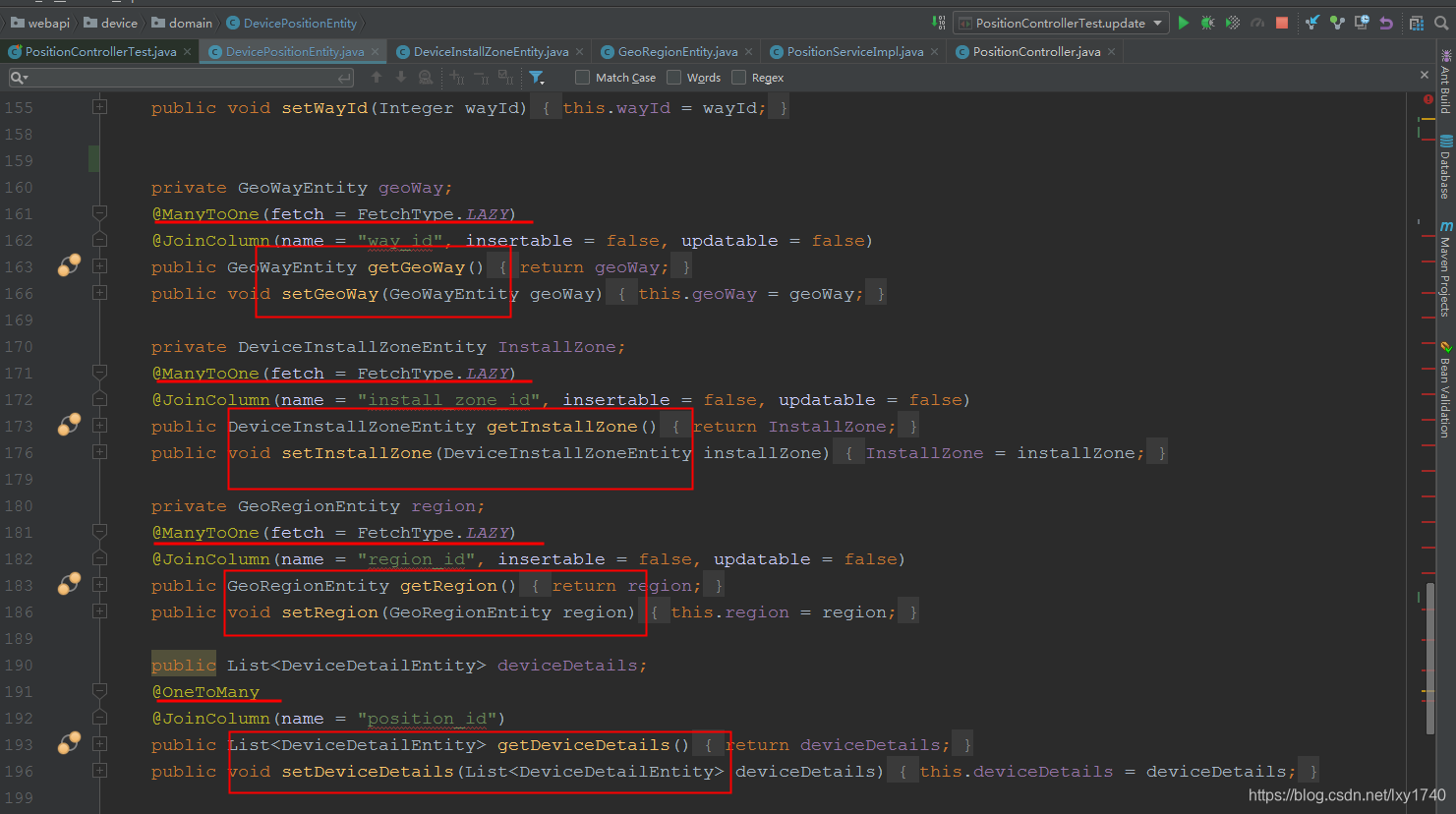Expand folded getDeviceDetails method on line 193

[99, 743]
